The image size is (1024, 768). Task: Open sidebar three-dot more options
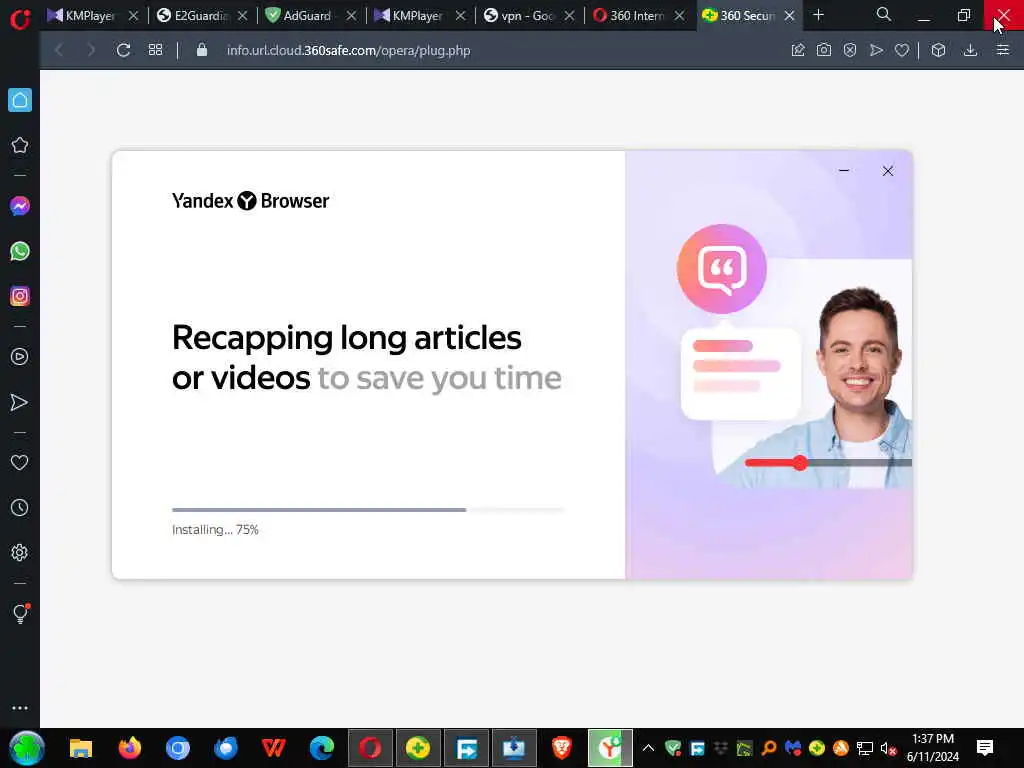pos(20,708)
